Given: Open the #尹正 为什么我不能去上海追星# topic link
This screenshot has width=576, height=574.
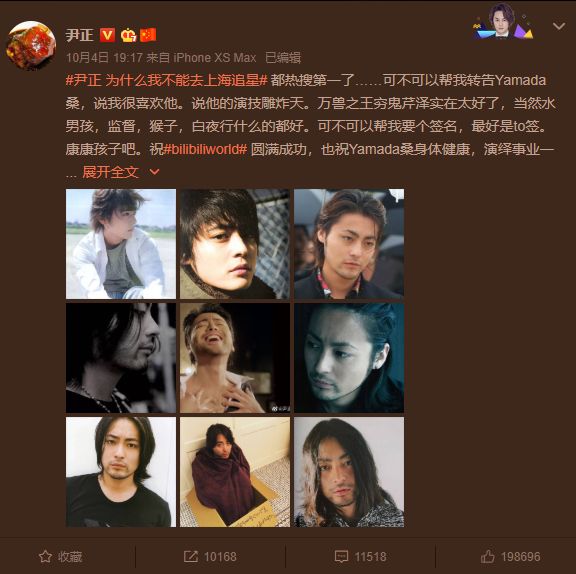Looking at the screenshot, I should point(166,80).
